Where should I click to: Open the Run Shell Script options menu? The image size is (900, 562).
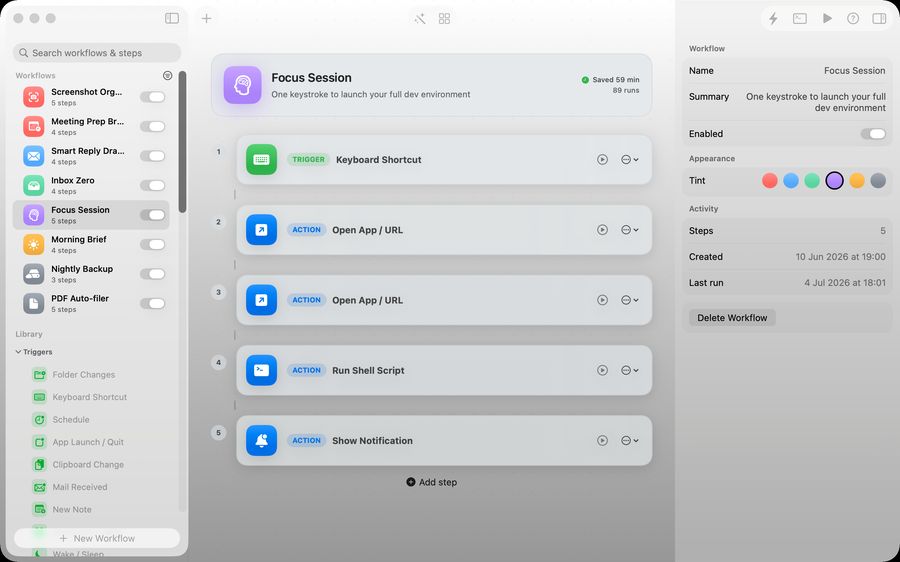630,370
